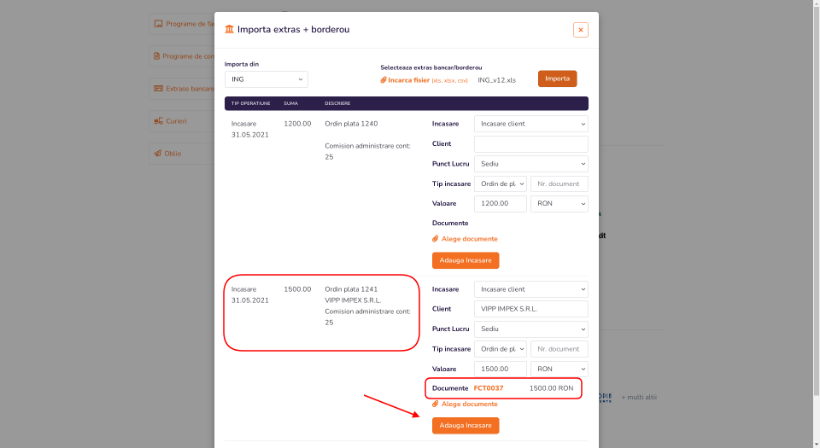Close the Importa extras + borderou dialog

pos(580,30)
